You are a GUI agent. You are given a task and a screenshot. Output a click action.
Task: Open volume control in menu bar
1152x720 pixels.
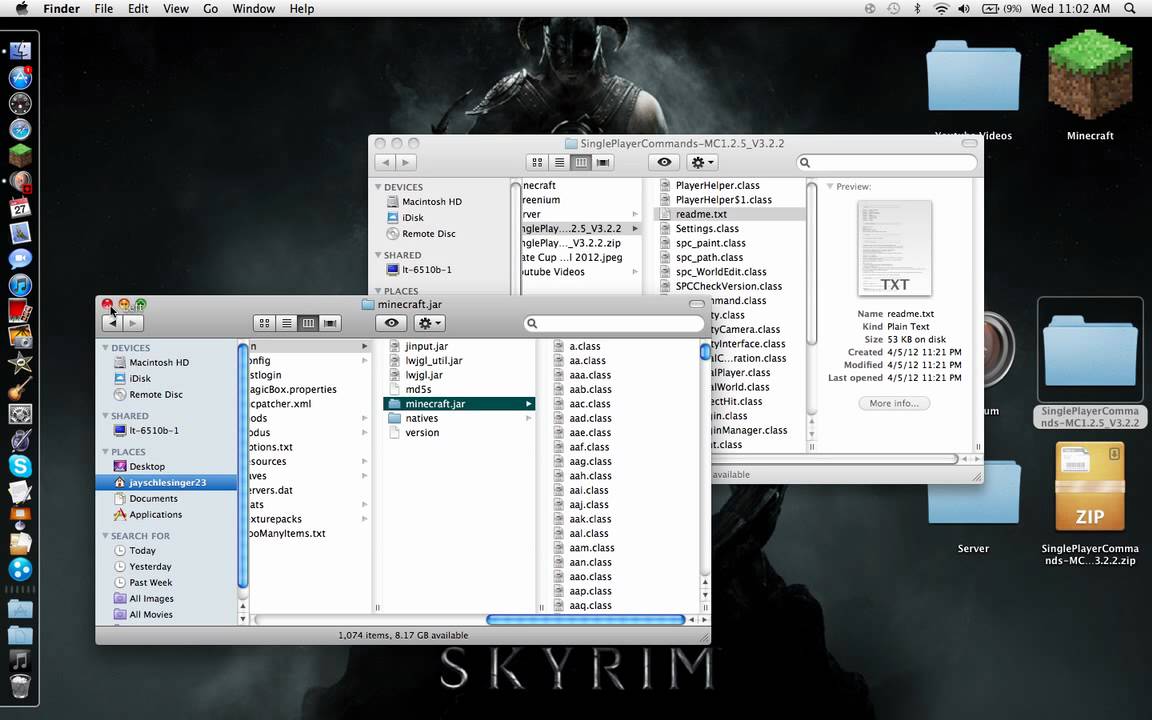point(964,8)
